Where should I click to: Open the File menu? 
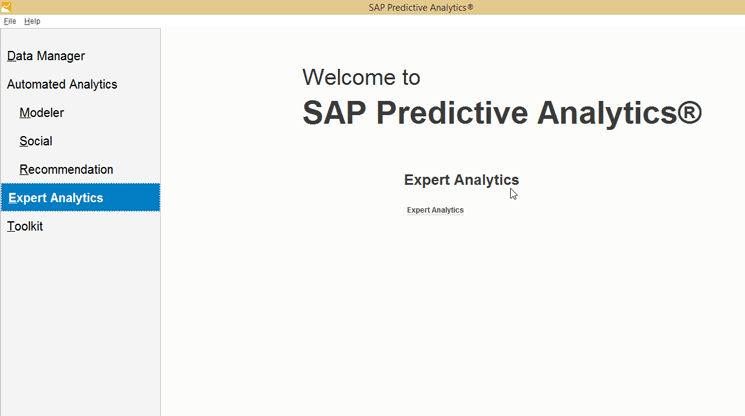click(10, 21)
